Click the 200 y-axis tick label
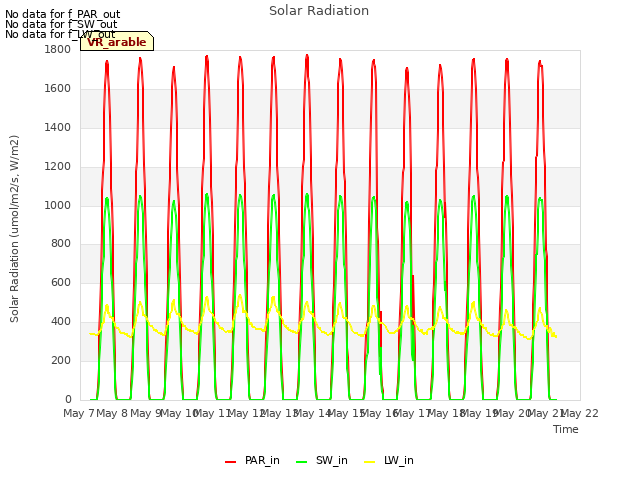The image size is (640, 480). point(61,360)
